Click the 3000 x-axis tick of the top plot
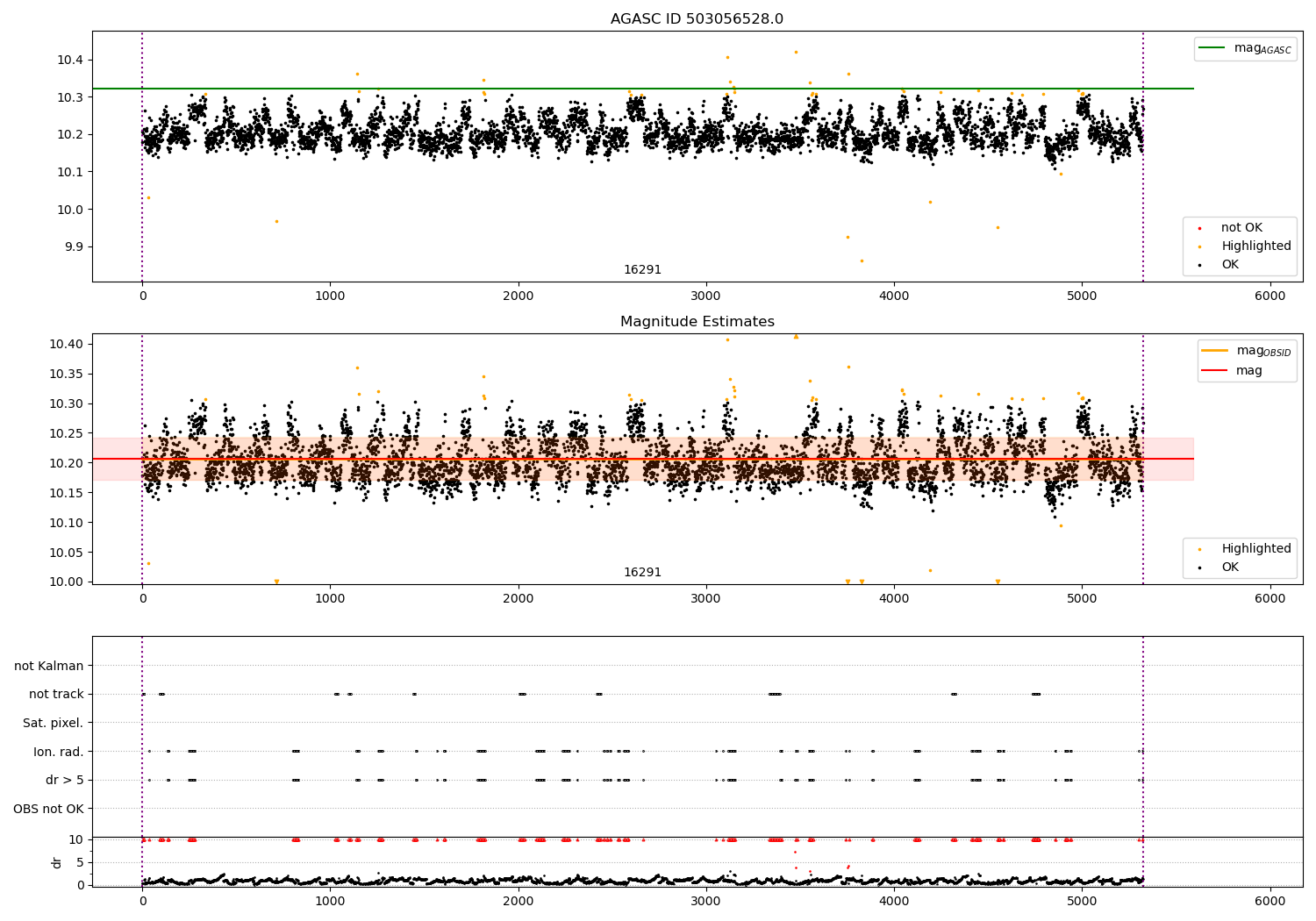 [x=706, y=296]
